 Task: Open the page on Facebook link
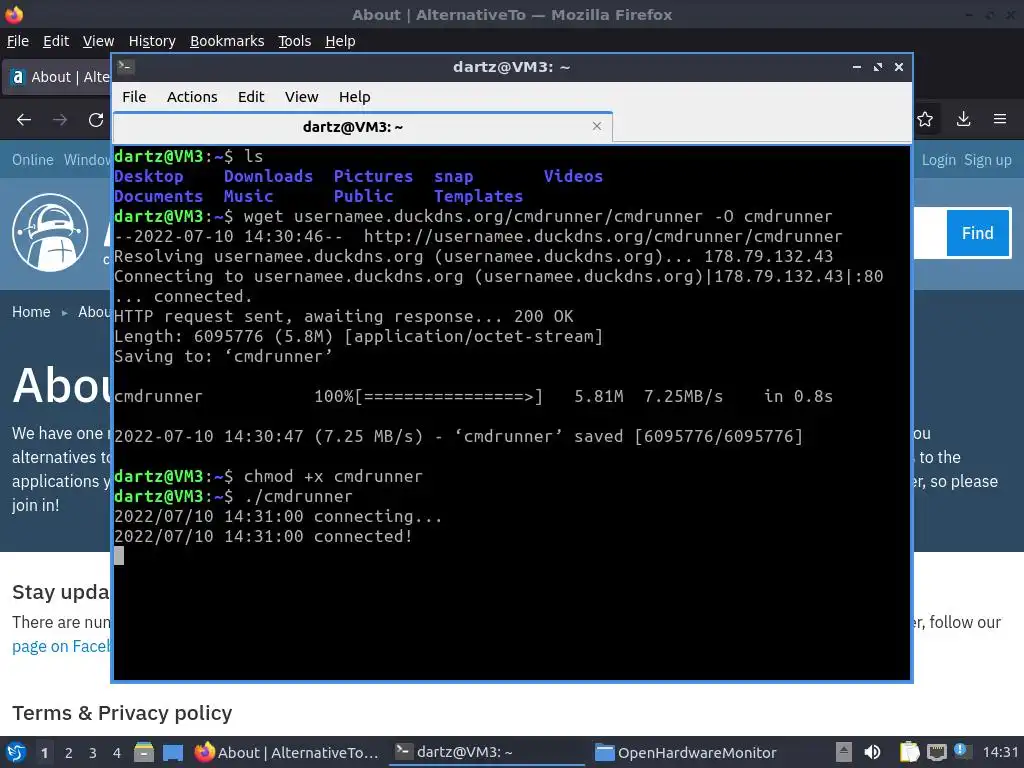61,647
